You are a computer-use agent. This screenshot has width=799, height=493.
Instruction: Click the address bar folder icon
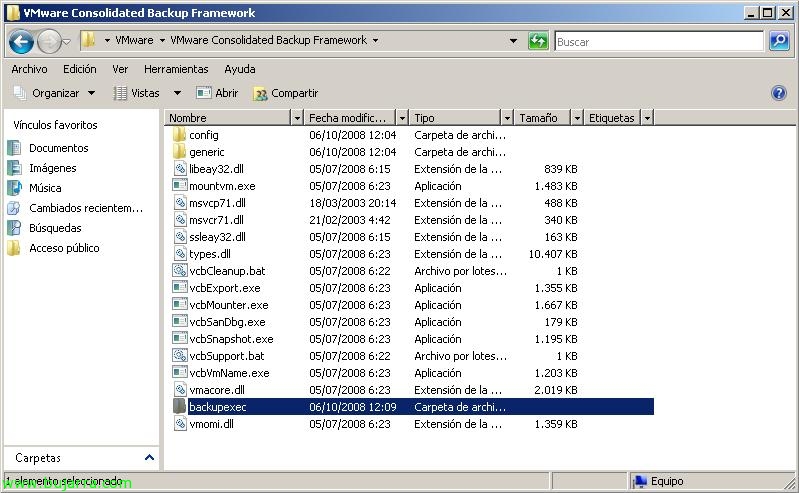pyautogui.click(x=88, y=40)
